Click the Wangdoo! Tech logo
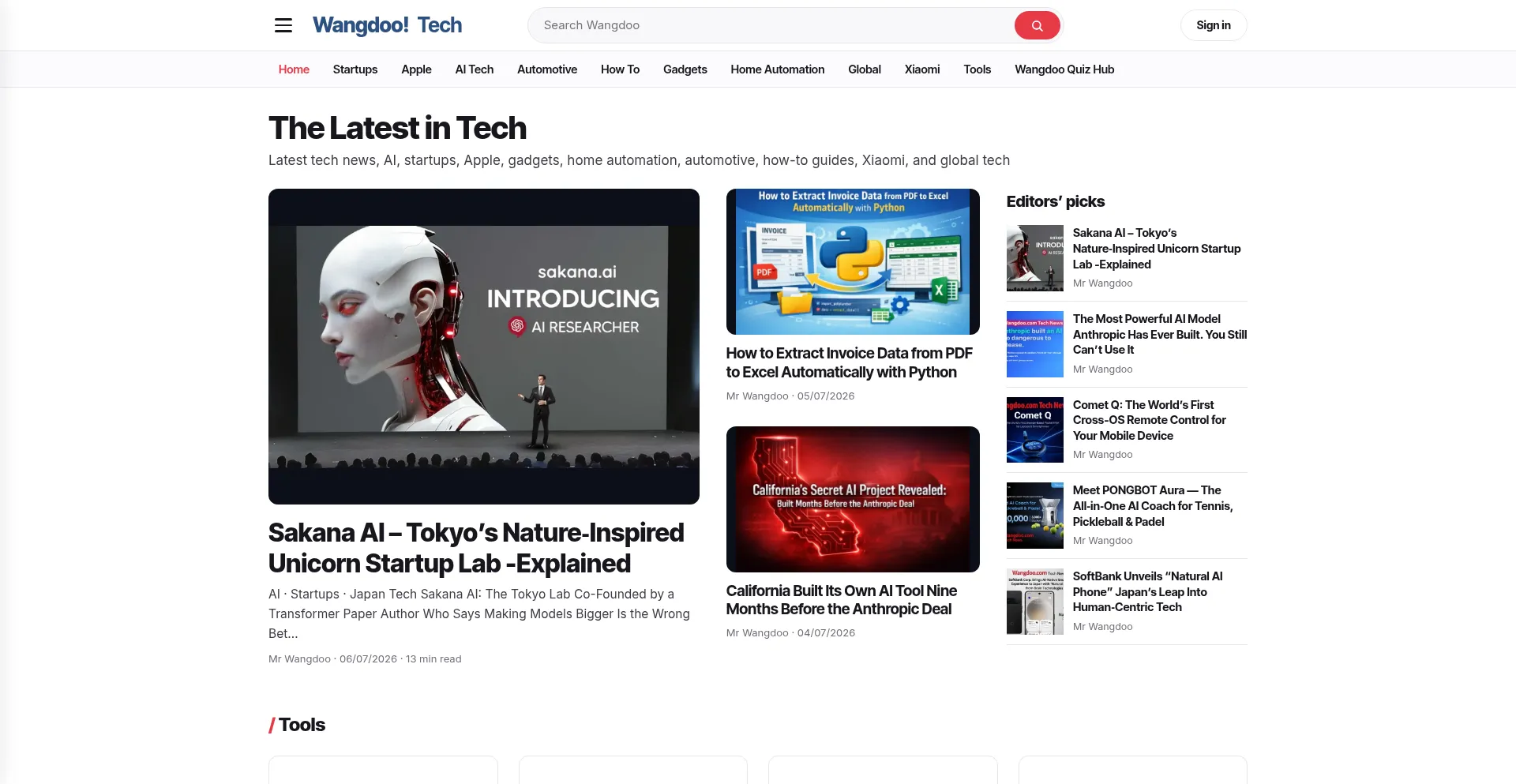The image size is (1516, 784). click(387, 25)
